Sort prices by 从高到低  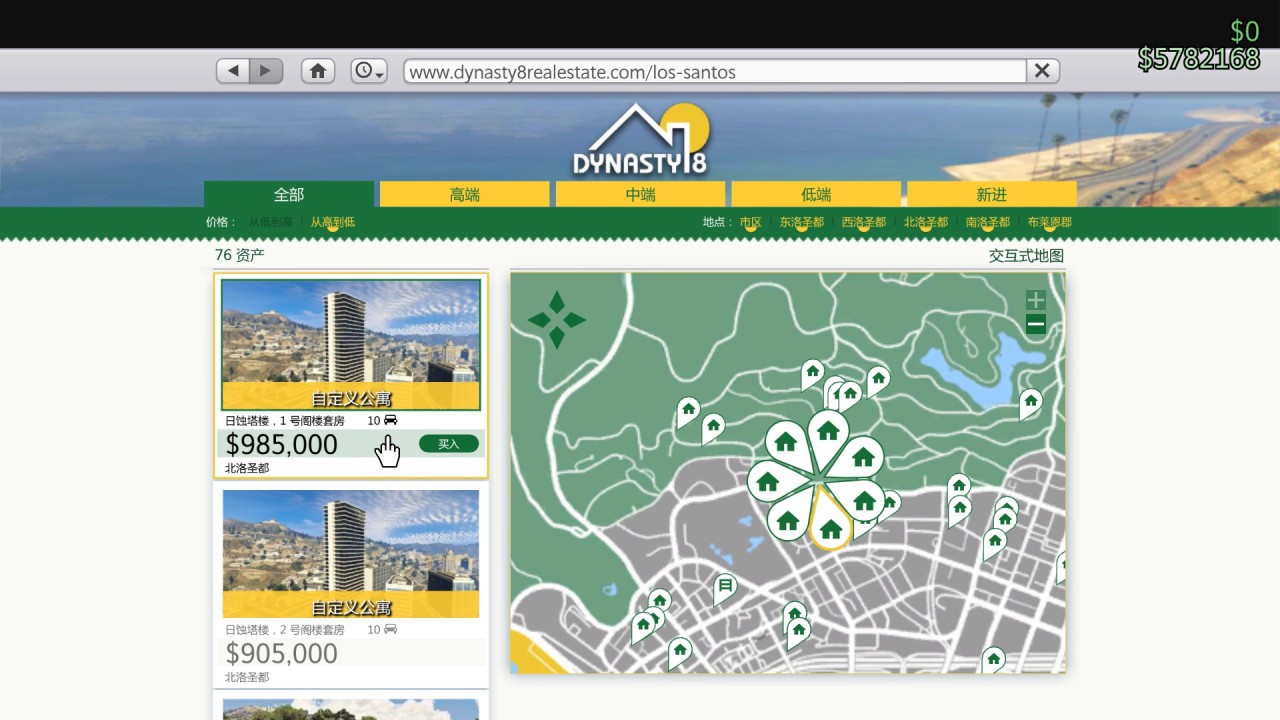[x=333, y=222]
